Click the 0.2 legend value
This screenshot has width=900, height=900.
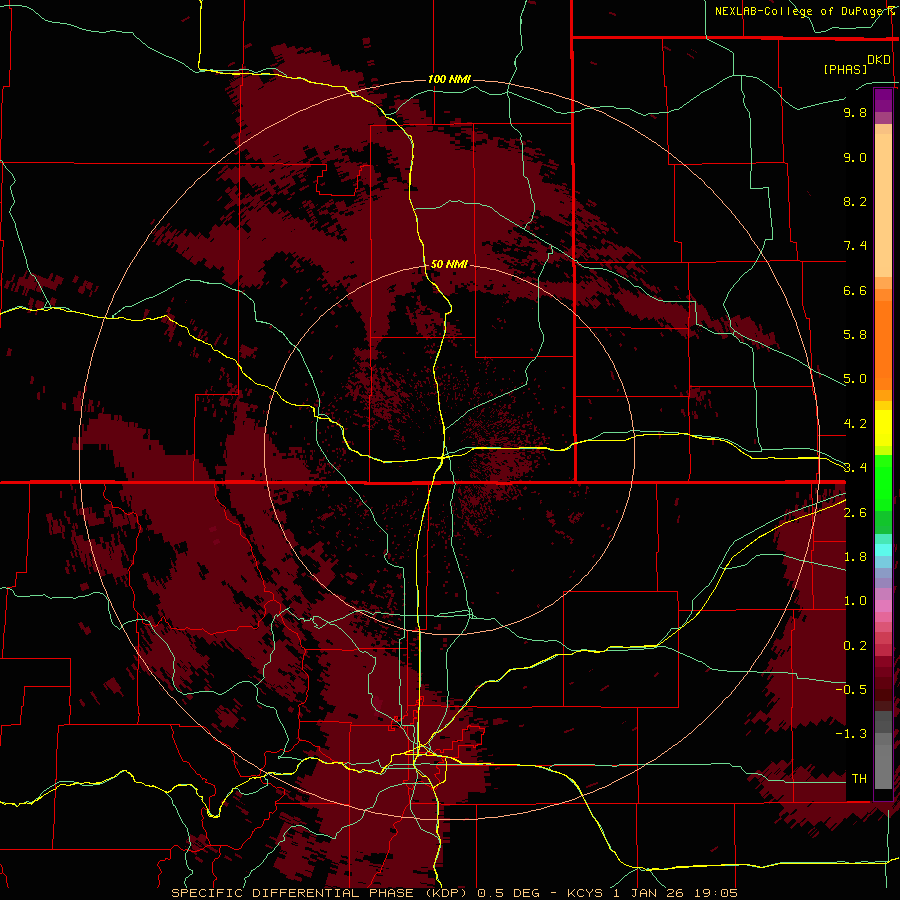coord(855,646)
